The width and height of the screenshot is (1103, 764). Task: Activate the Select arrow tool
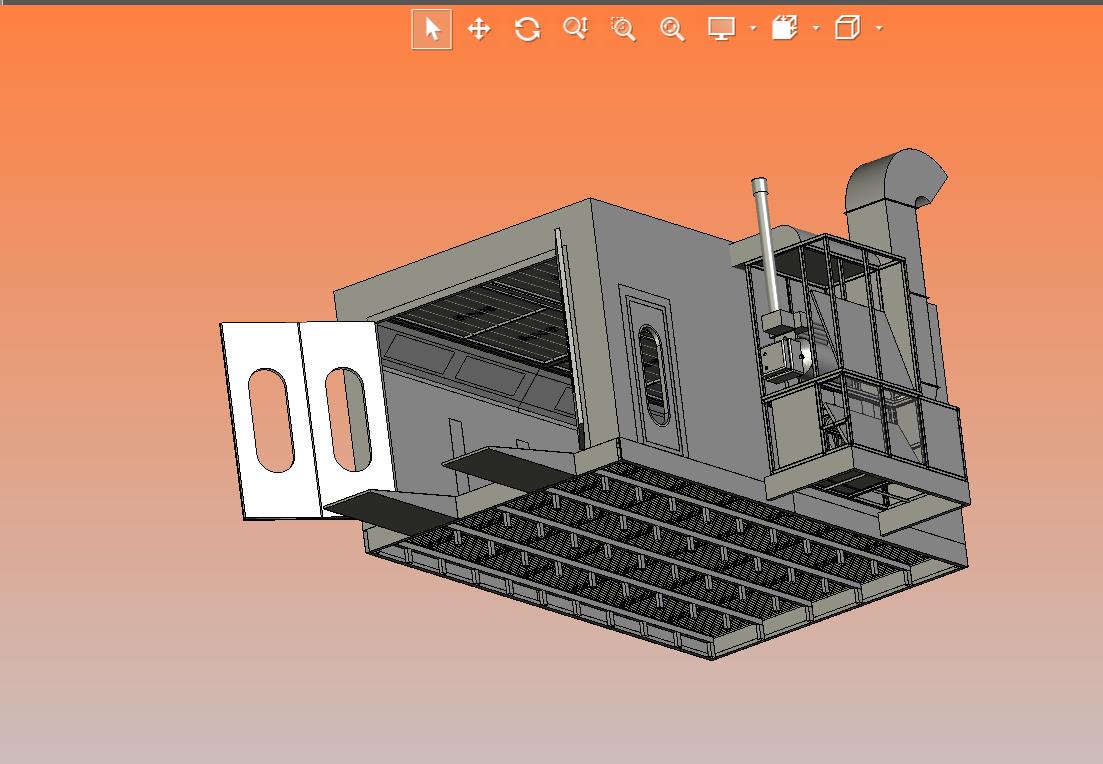(x=432, y=29)
